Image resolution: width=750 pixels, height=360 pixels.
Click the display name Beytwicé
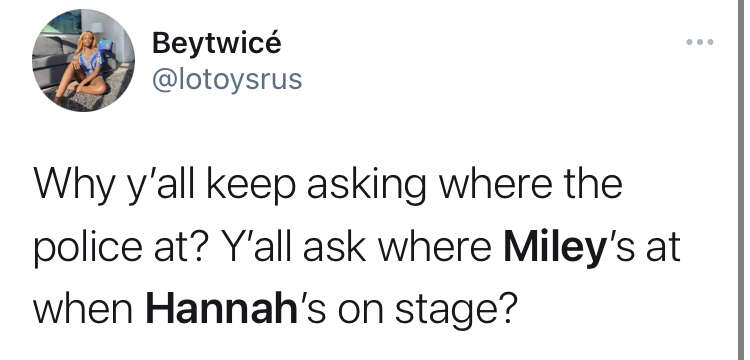217,44
